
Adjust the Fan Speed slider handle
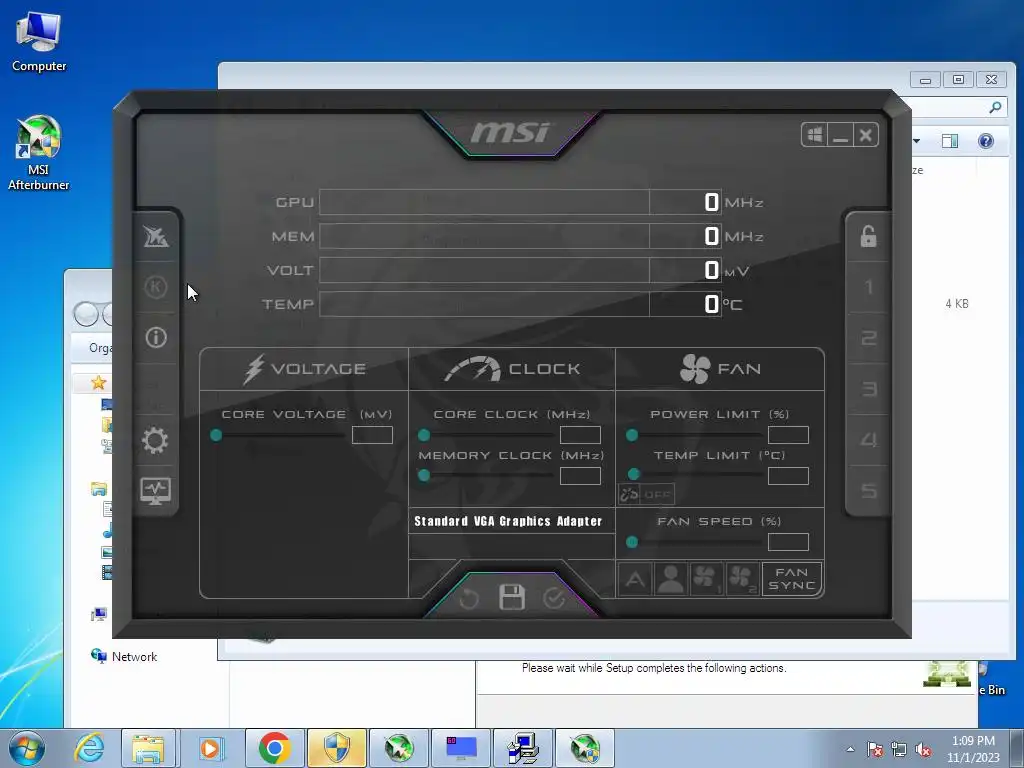(632, 542)
